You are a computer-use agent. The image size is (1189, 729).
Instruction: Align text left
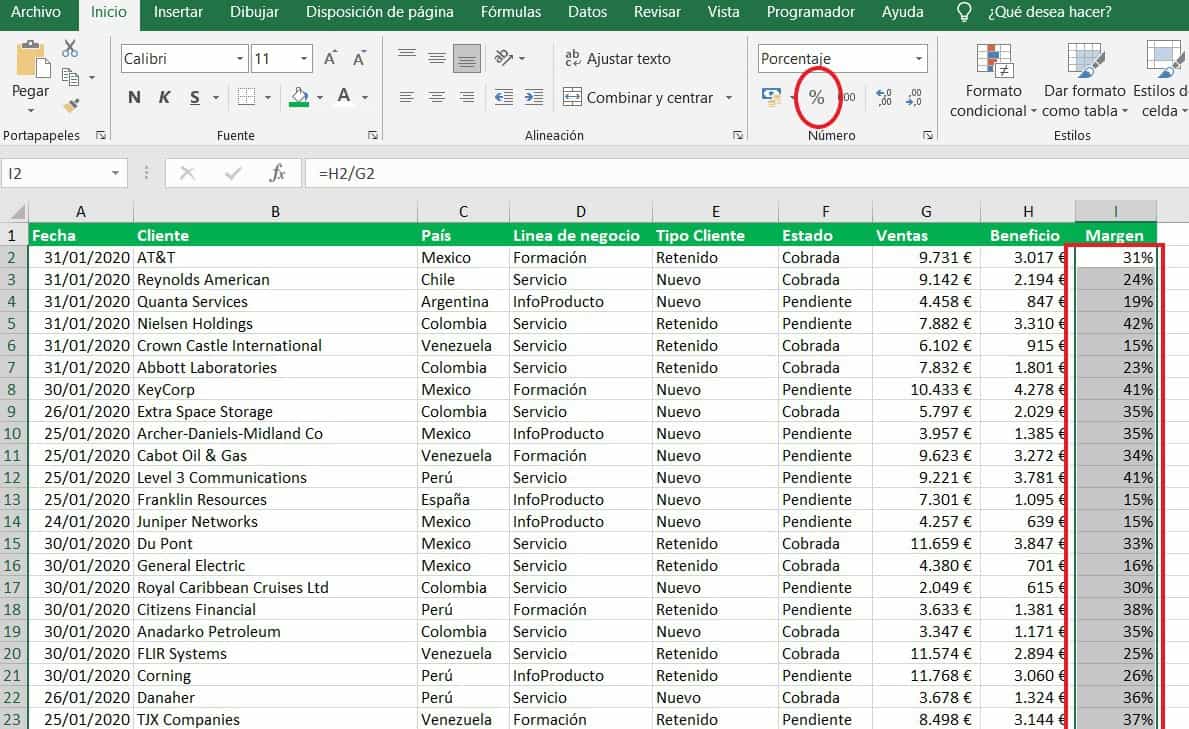407,97
